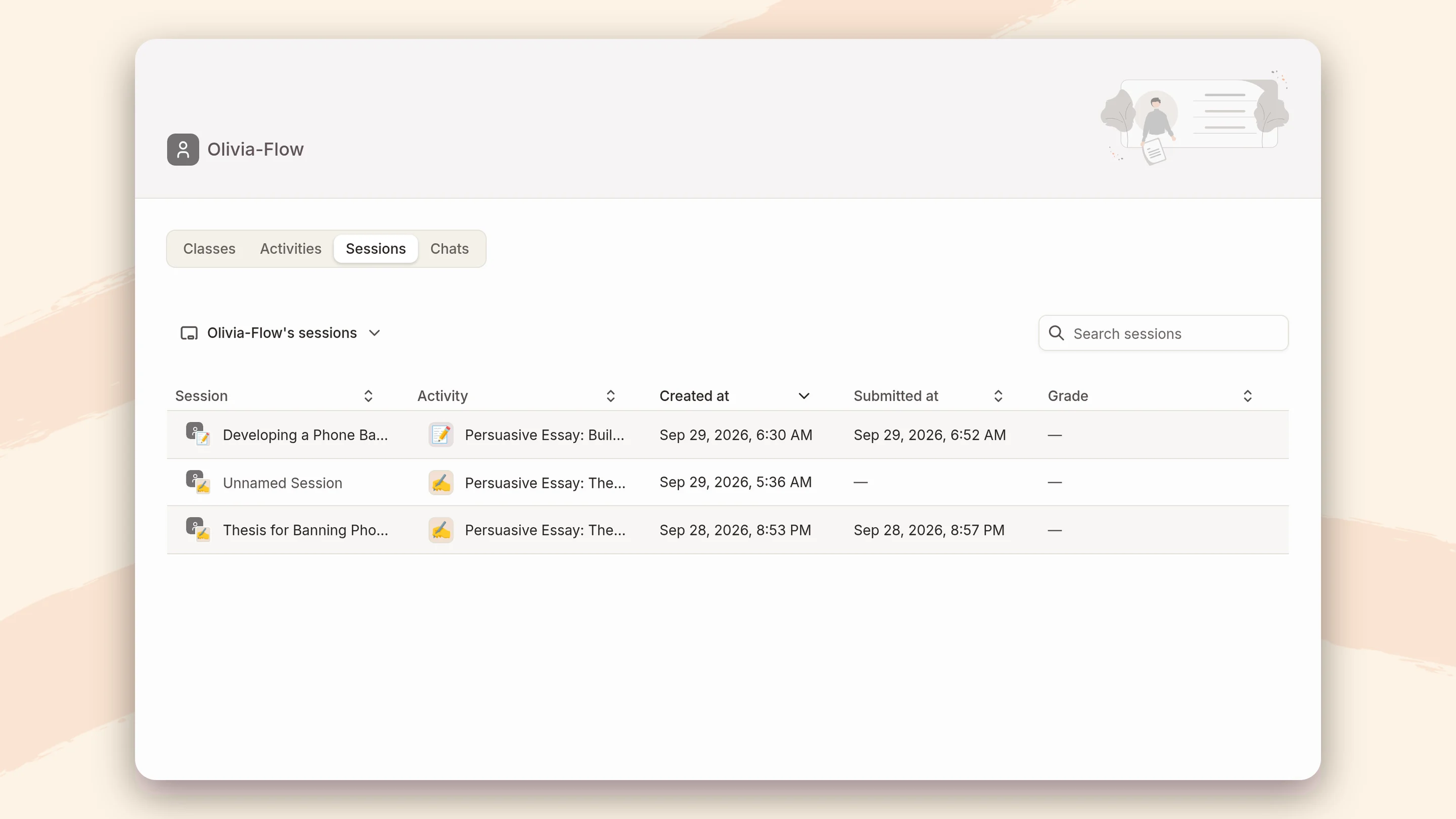Open the Thesis for Banning Pho... session

pos(305,530)
